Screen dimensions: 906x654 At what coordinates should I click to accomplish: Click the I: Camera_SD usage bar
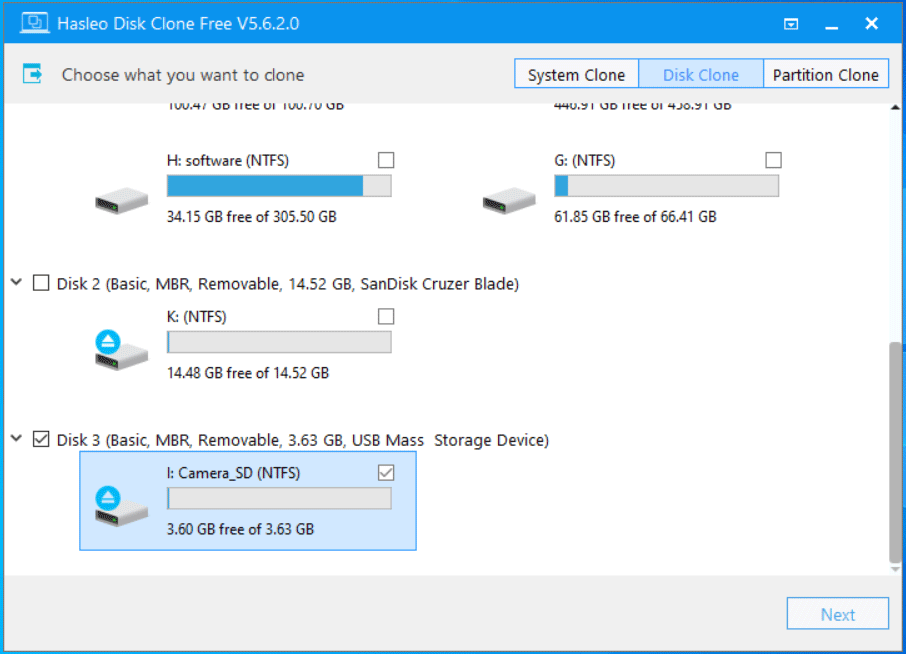pyautogui.click(x=279, y=499)
